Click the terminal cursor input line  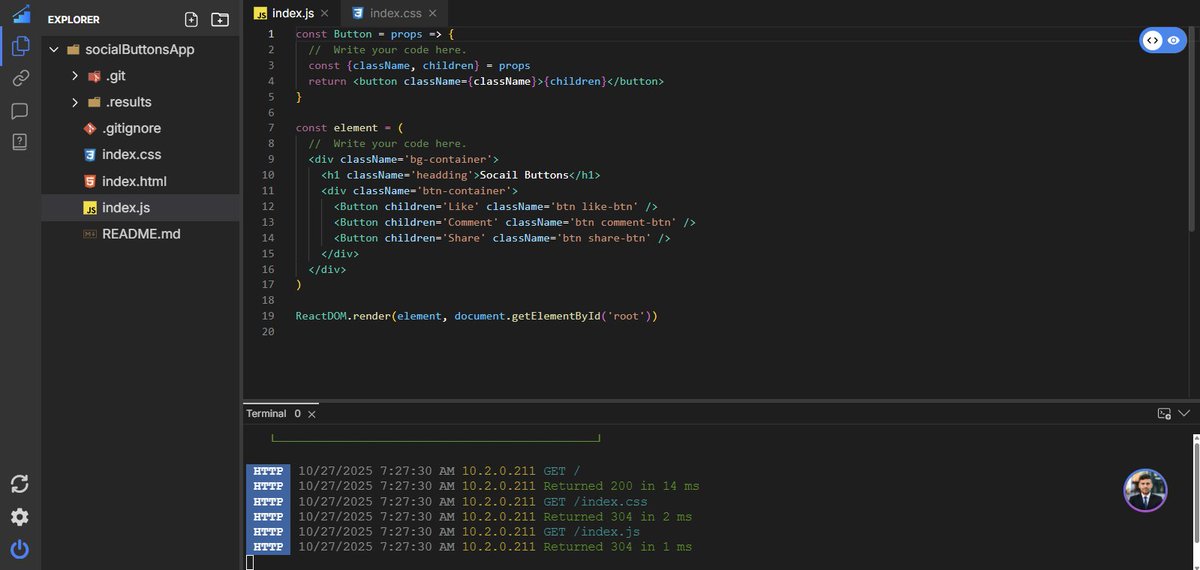pyautogui.click(x=250, y=562)
